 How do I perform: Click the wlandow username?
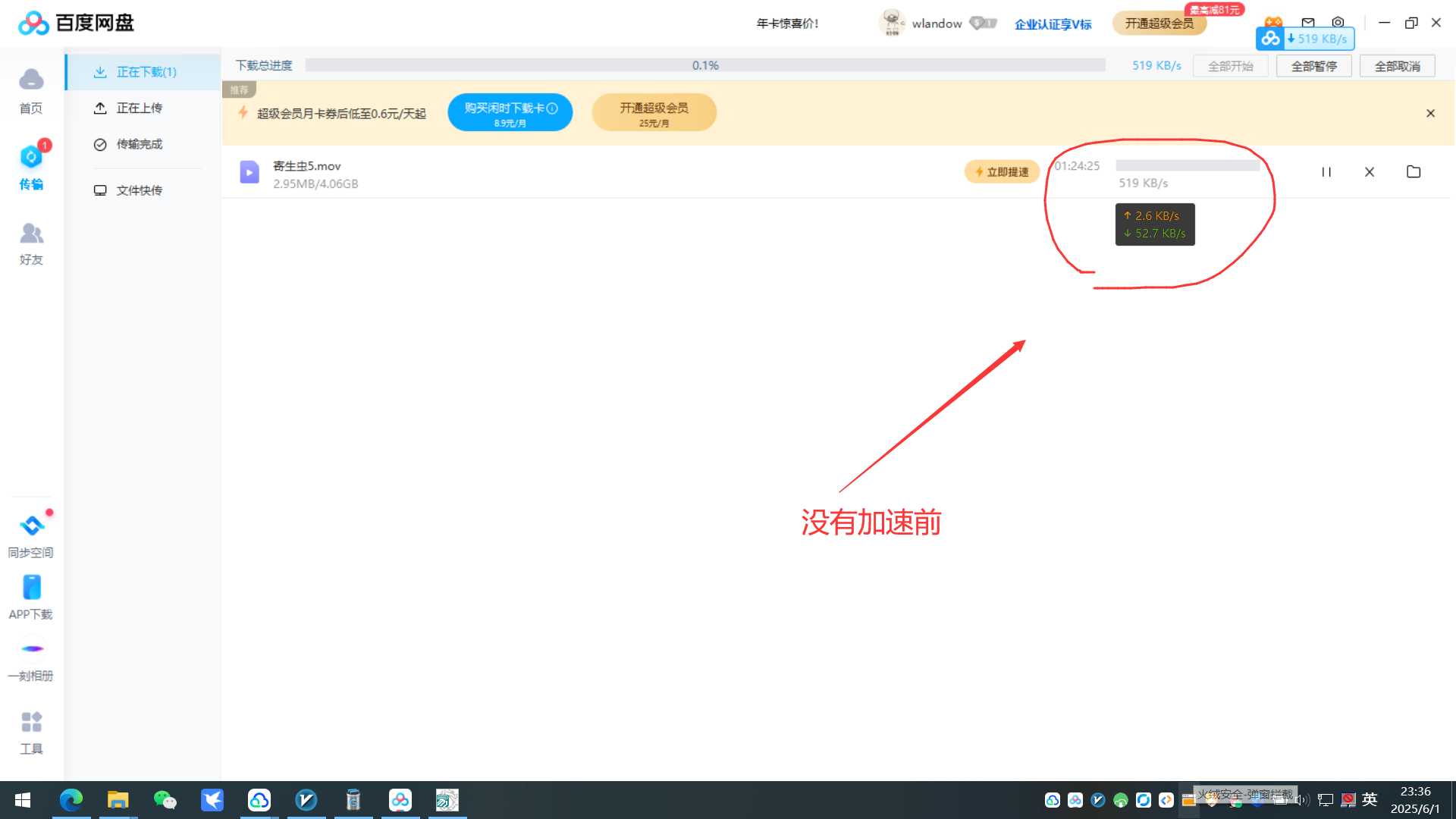point(937,24)
